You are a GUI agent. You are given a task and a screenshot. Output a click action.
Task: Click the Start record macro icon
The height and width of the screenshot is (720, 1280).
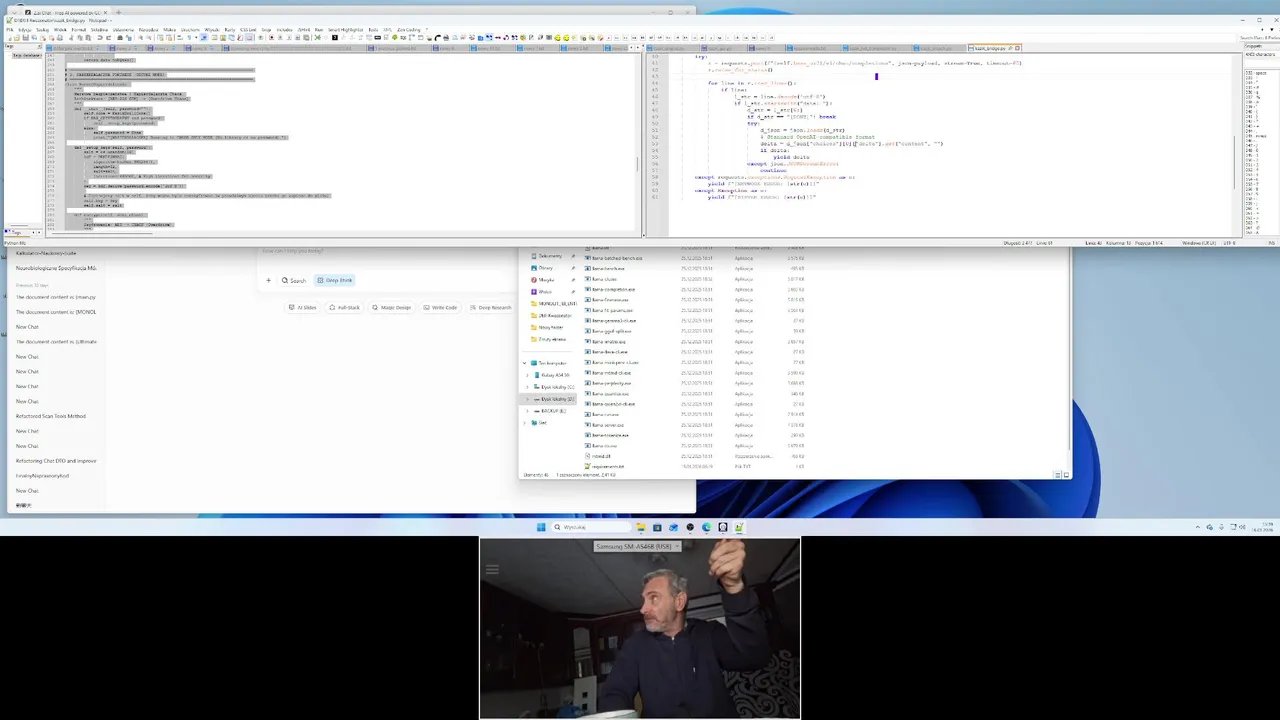click(270, 38)
